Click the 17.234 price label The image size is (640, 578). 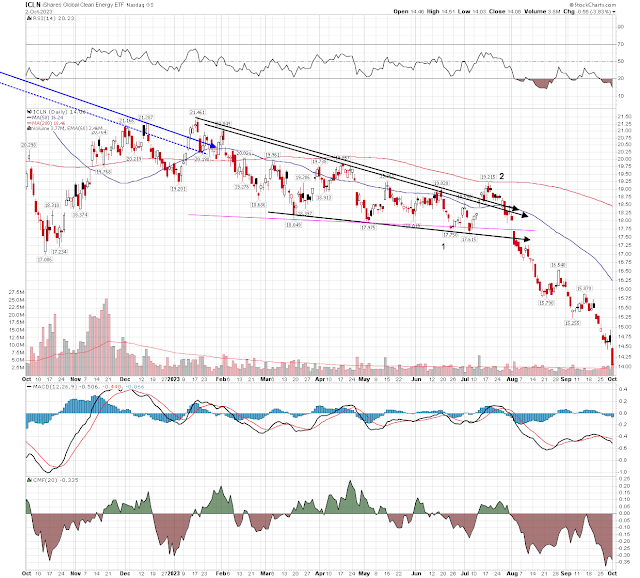point(60,252)
